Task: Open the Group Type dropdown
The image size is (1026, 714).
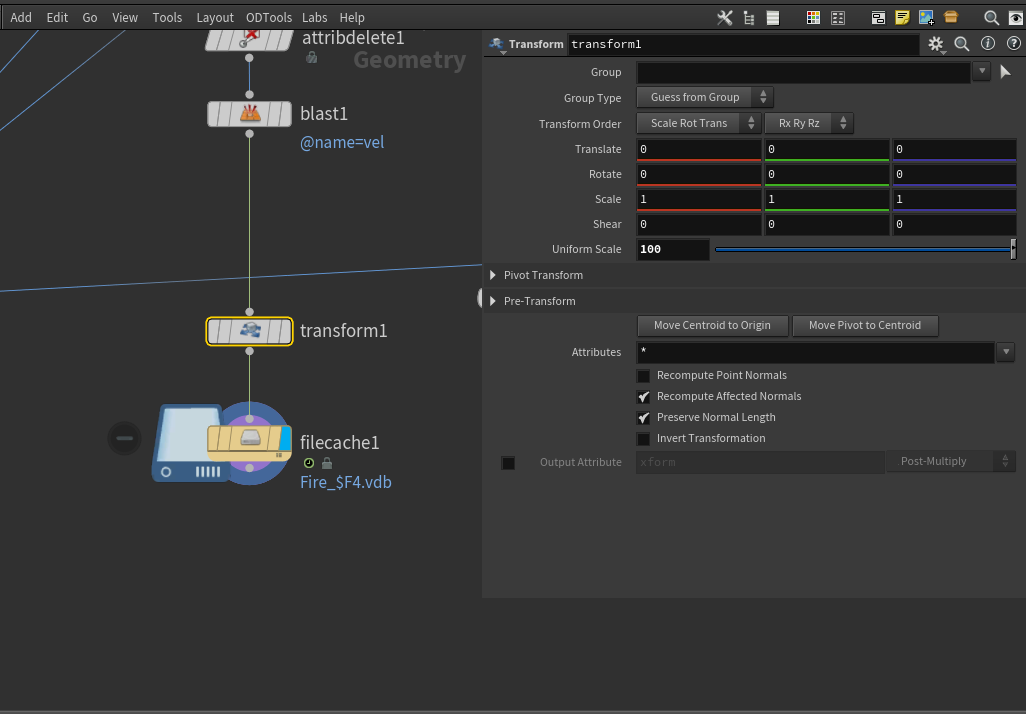Action: point(705,98)
